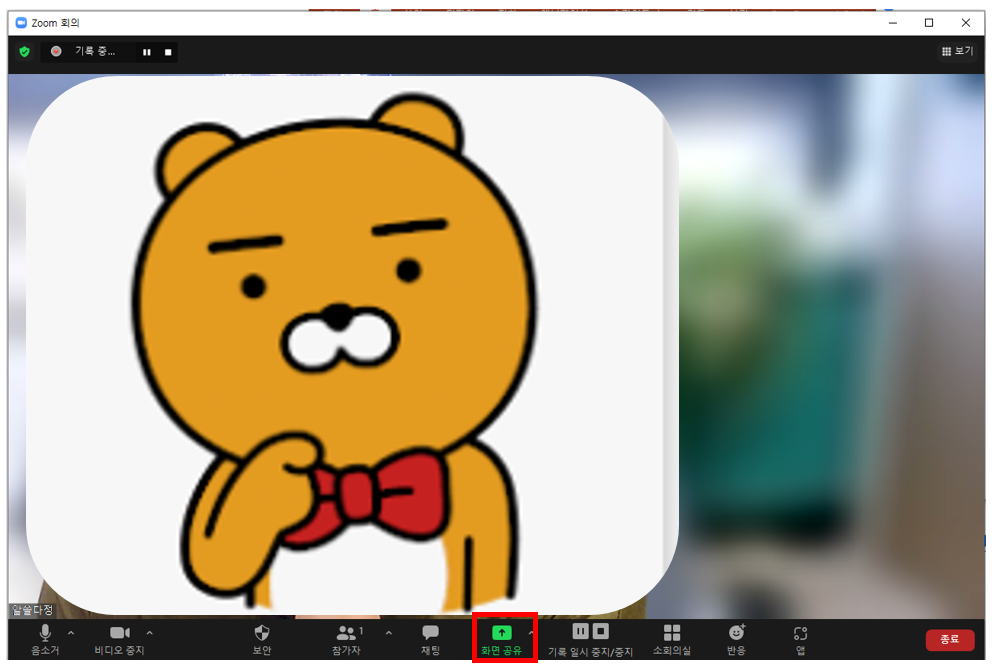The width and height of the screenshot is (996, 672).
Task: Click the green encryption shield icon
Action: pos(25,51)
